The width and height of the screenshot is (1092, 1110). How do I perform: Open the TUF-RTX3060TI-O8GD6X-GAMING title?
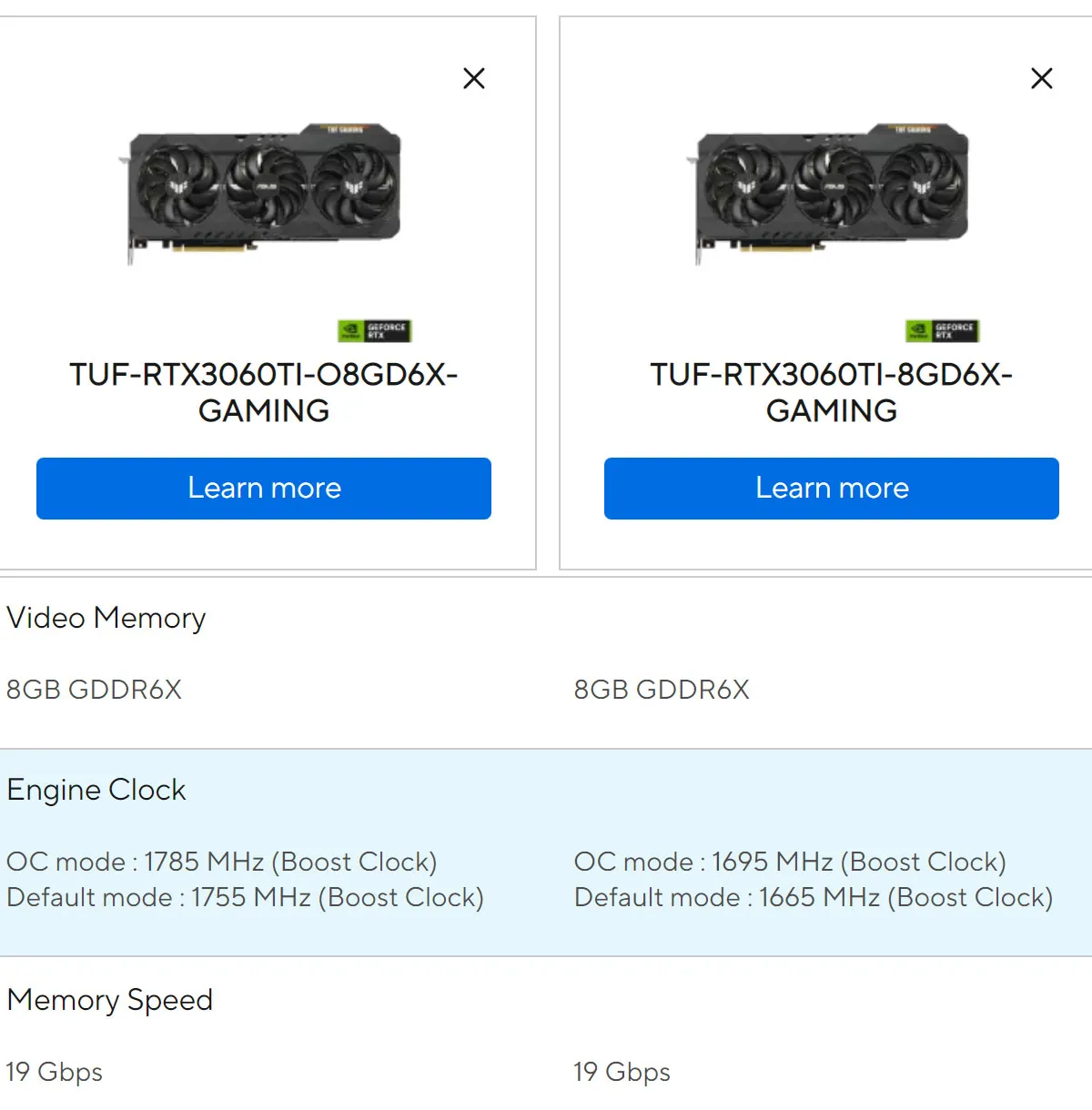click(x=264, y=392)
